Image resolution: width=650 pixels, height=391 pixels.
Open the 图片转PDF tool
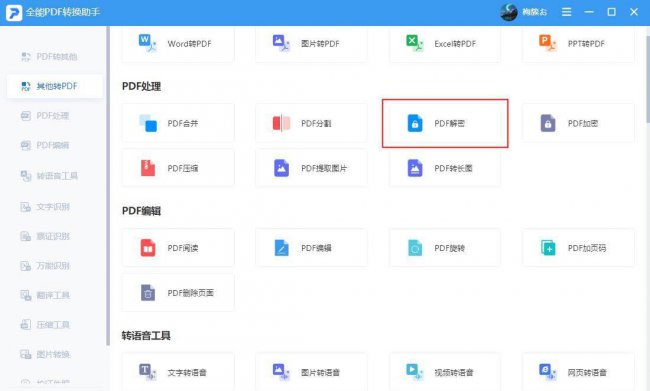311,44
